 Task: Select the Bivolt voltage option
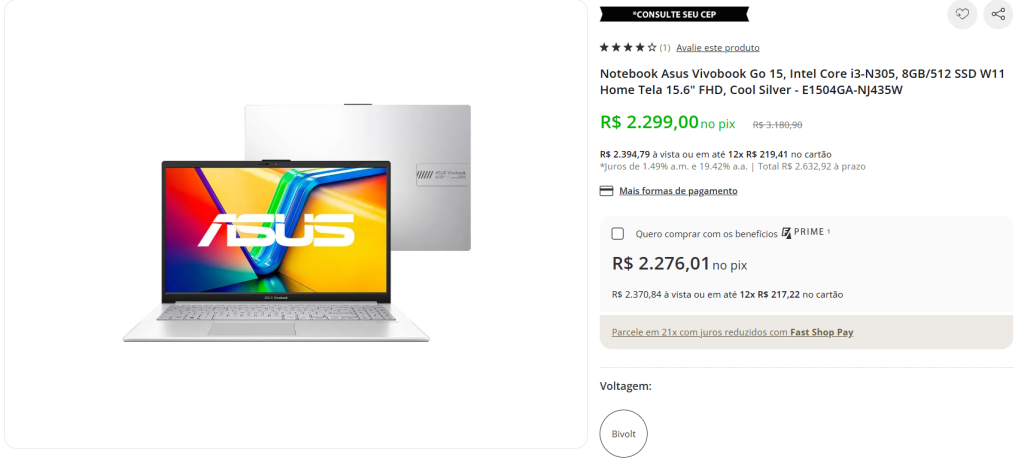coord(623,433)
